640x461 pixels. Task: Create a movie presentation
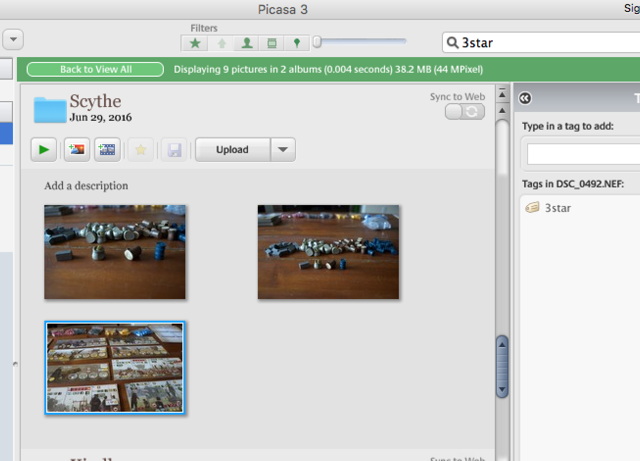pos(107,149)
